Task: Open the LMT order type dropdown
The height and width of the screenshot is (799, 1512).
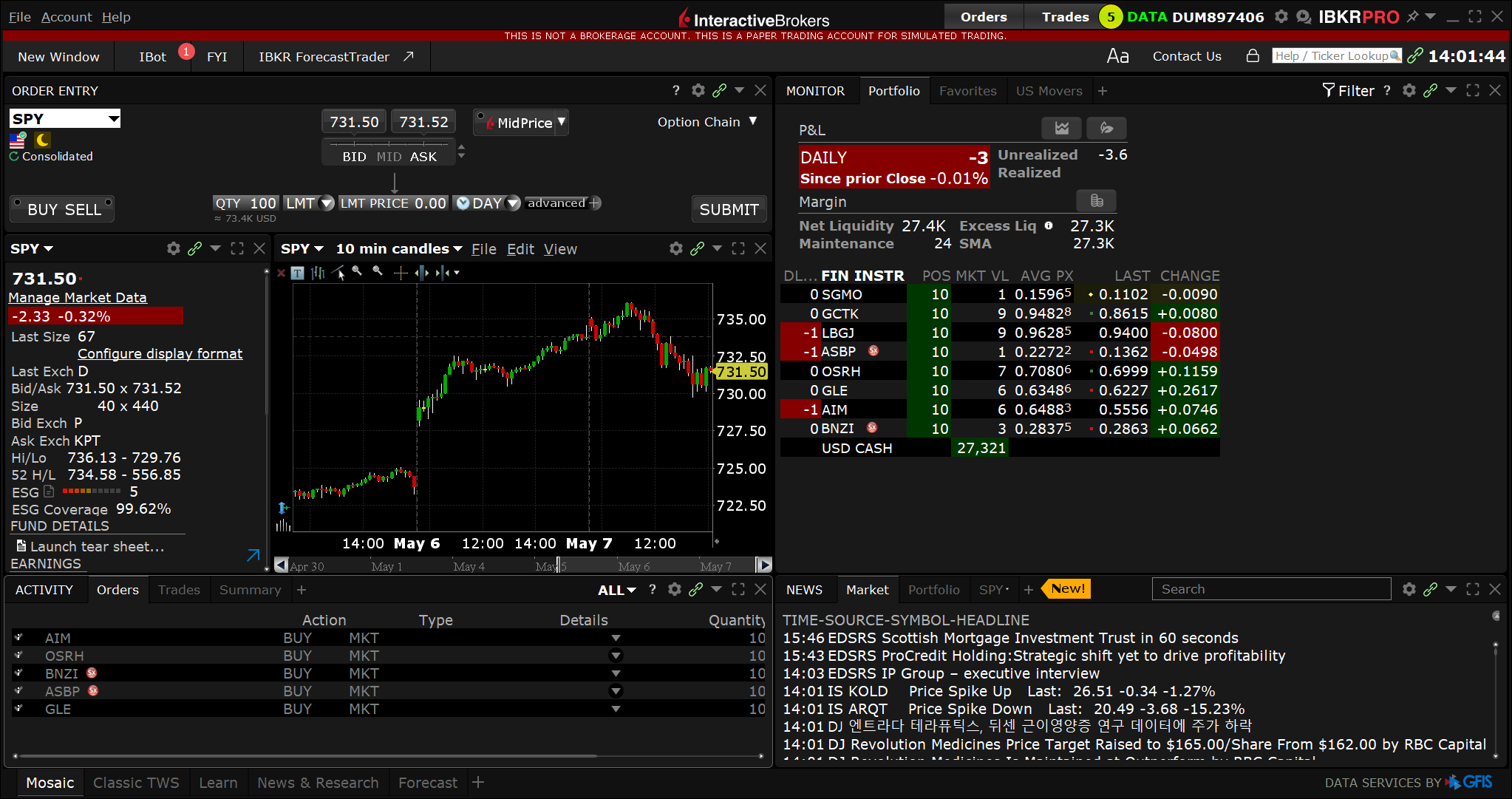Action: [326, 203]
